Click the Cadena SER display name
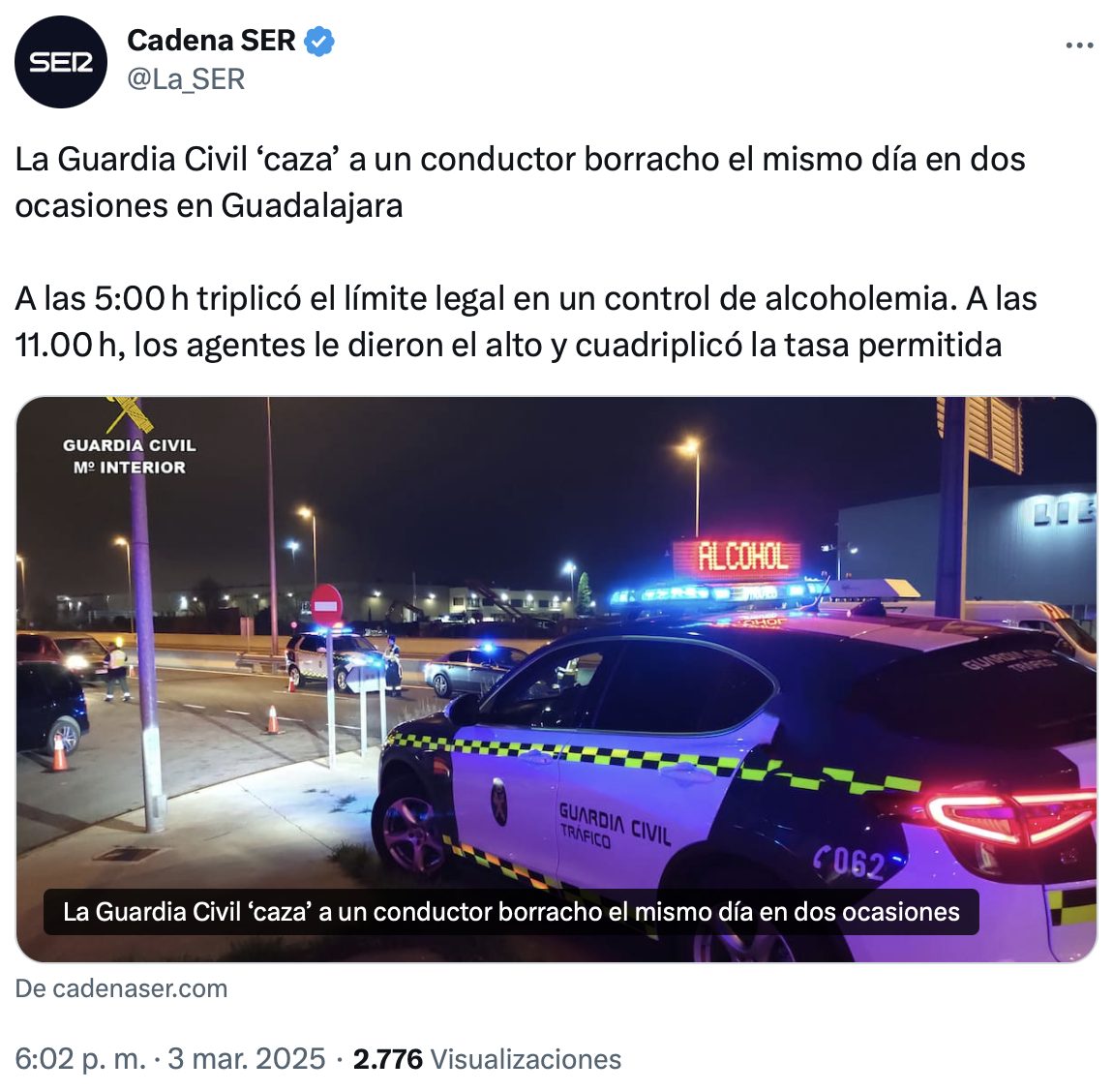1113x1092 pixels. (x=211, y=41)
